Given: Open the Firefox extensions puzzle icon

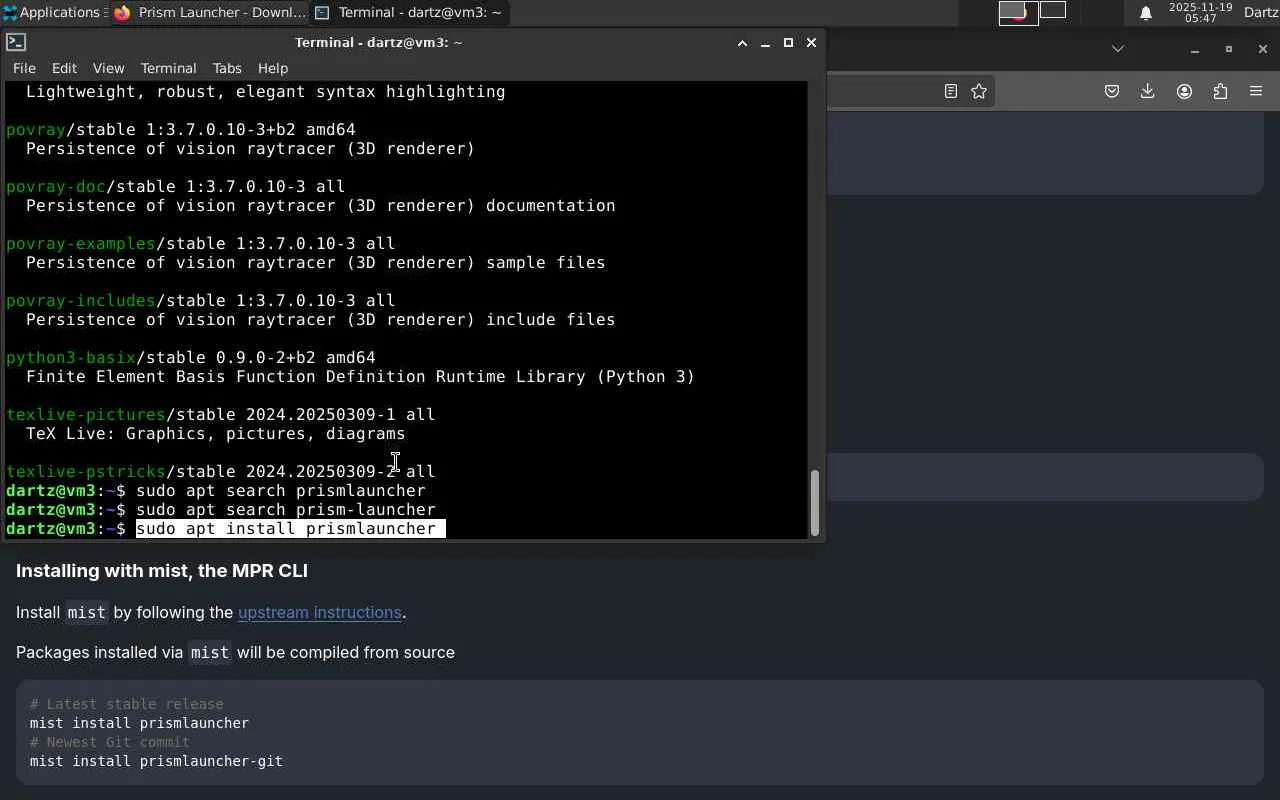Looking at the screenshot, I should (x=1220, y=91).
